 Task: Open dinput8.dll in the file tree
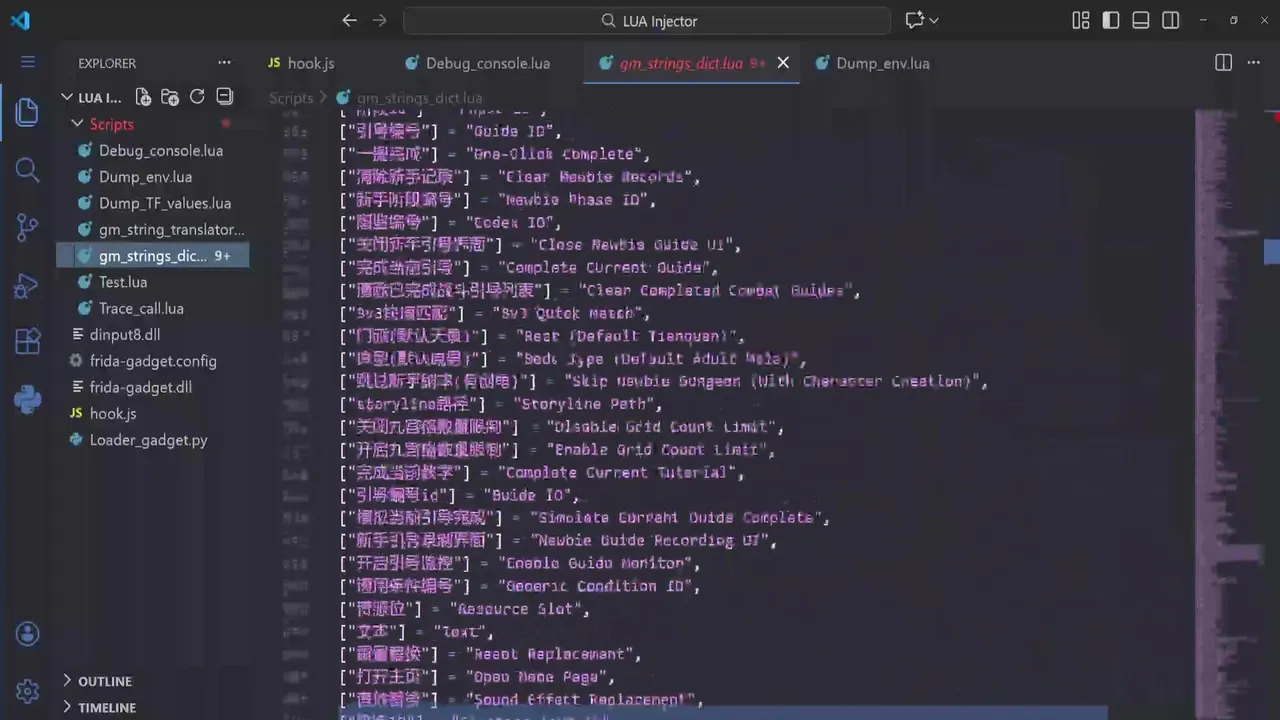coord(153,335)
